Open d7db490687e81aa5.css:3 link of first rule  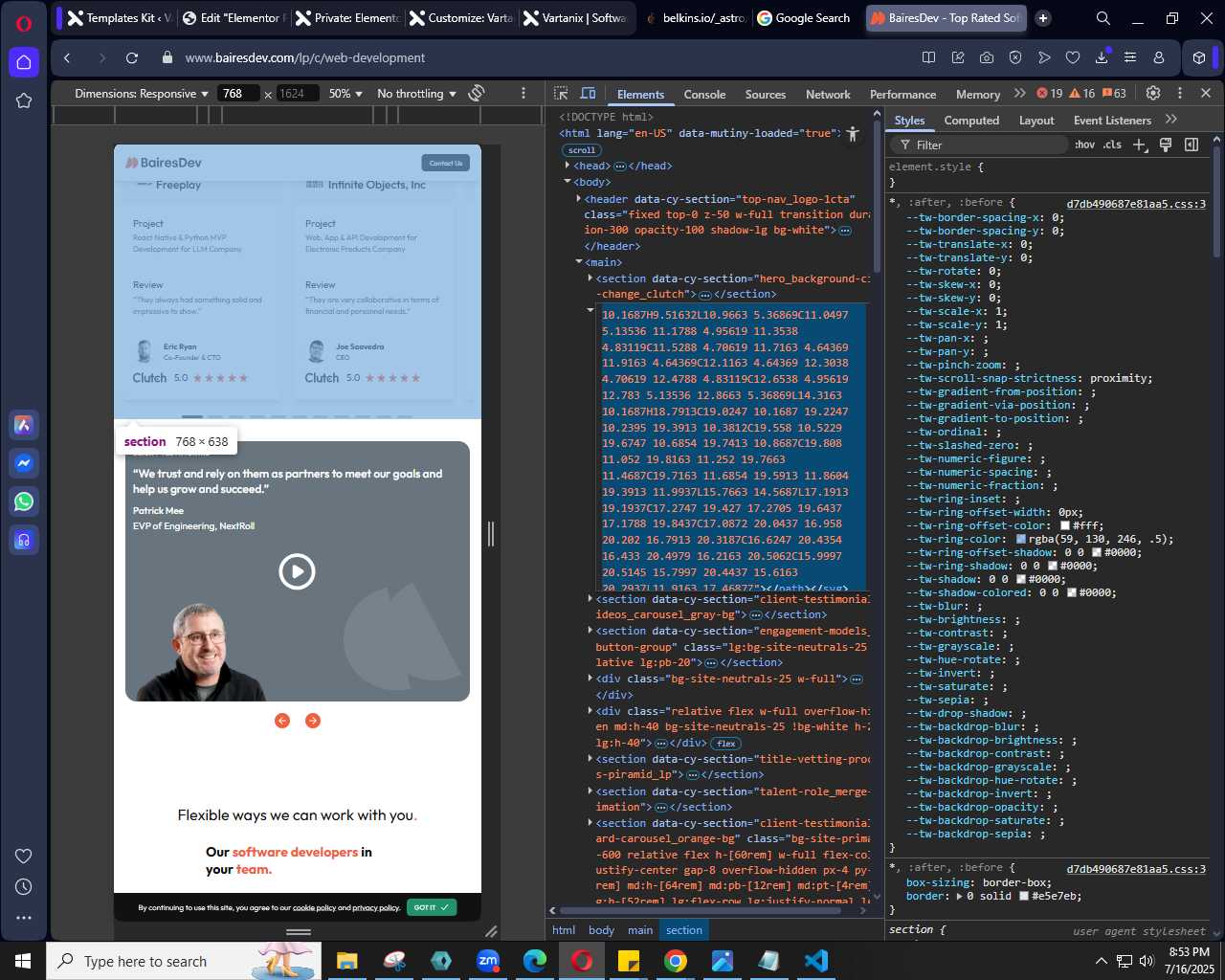pyautogui.click(x=1136, y=204)
